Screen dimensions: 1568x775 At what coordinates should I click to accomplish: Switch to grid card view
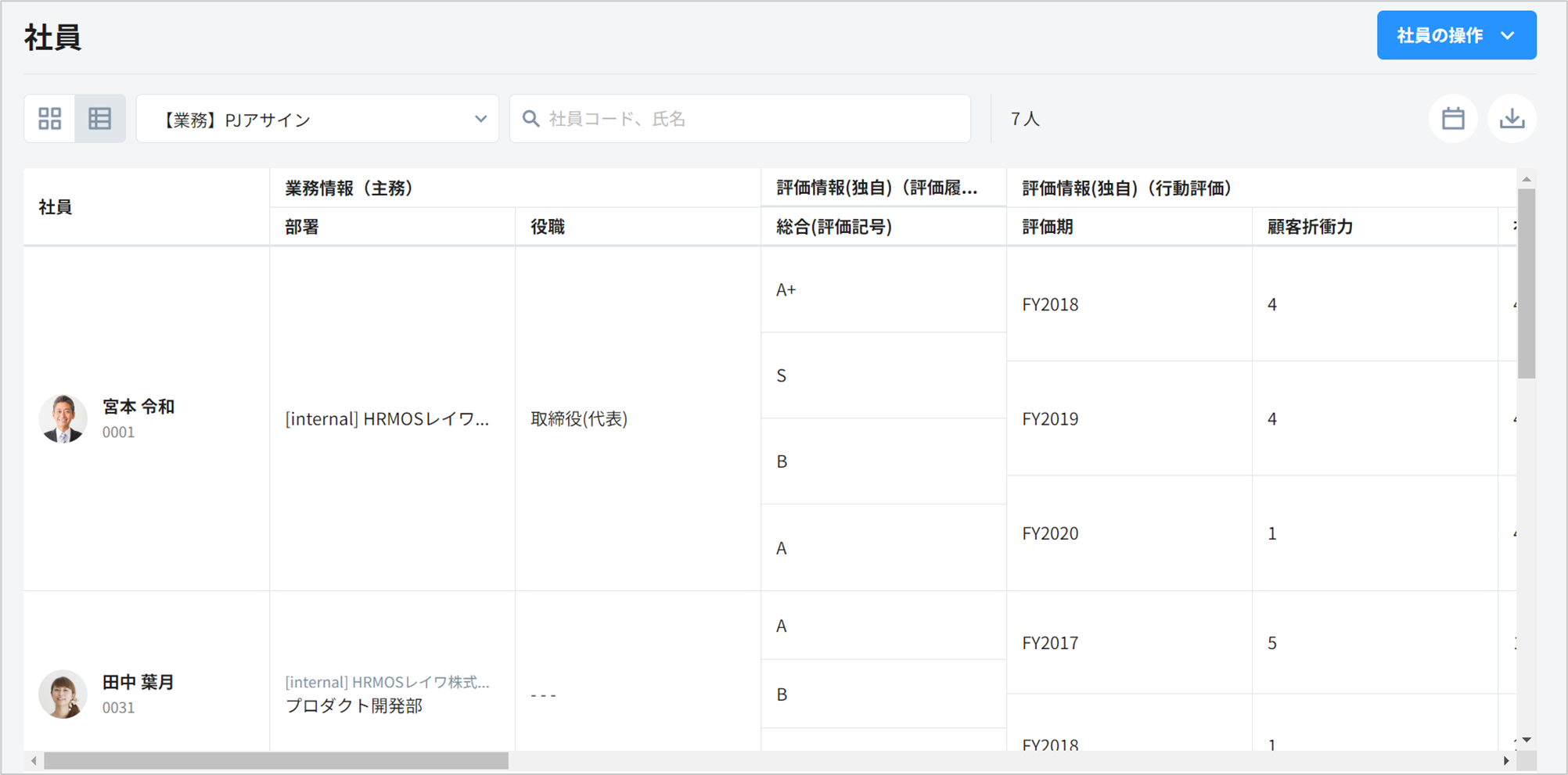pos(50,119)
